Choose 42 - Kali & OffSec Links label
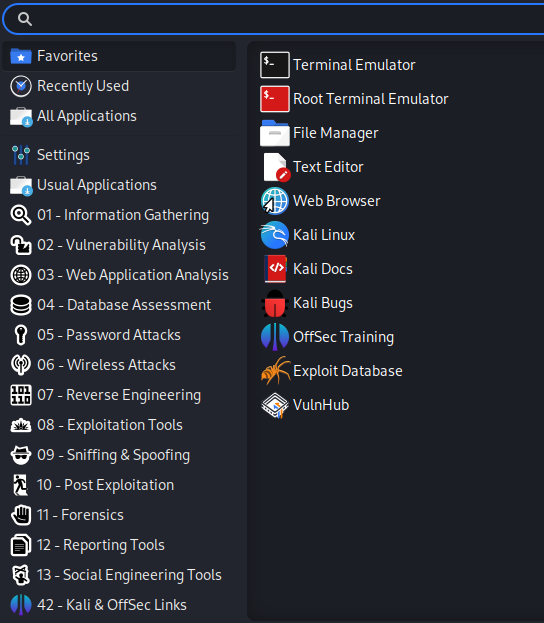 (112, 605)
